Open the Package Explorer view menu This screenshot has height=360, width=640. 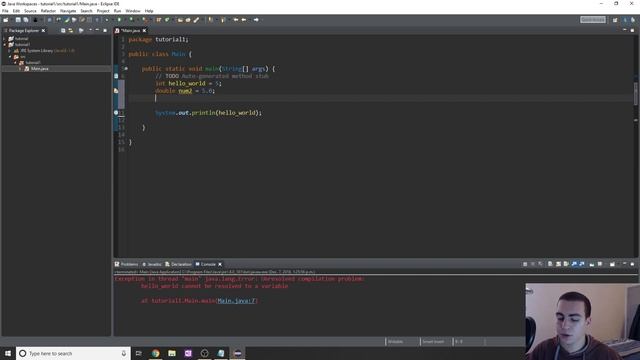click(90, 30)
